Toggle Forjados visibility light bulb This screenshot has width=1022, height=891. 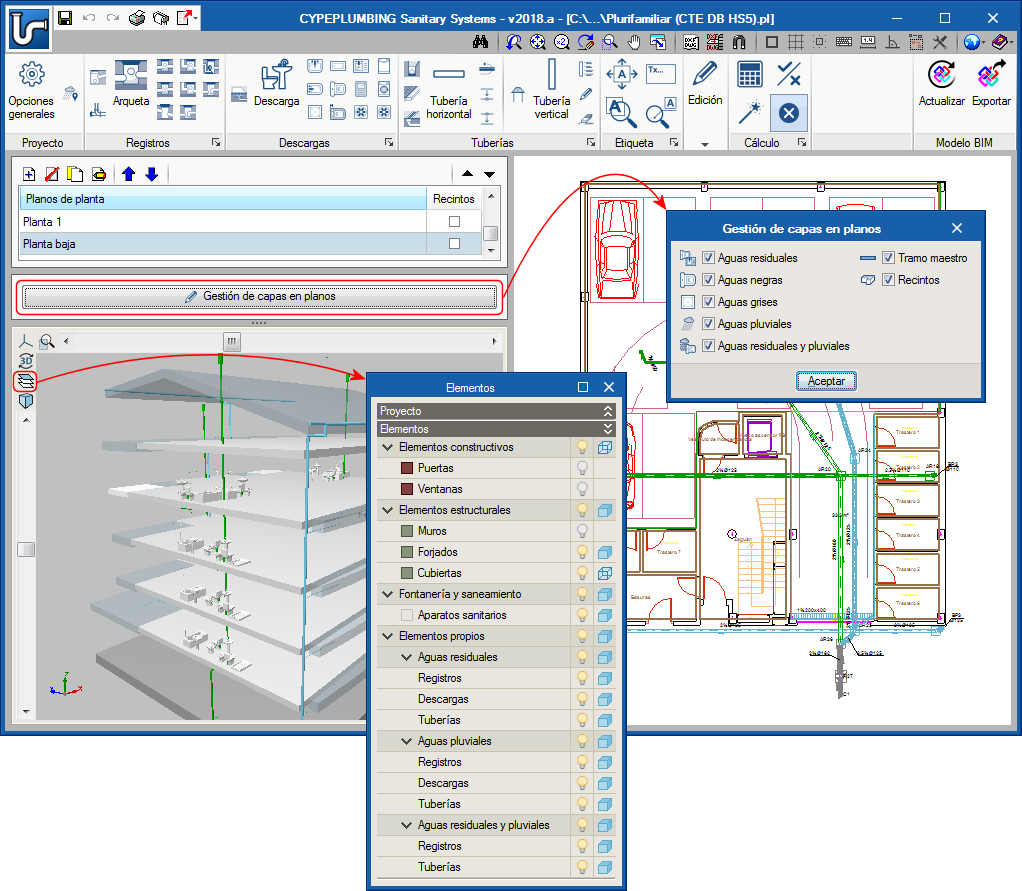point(582,552)
